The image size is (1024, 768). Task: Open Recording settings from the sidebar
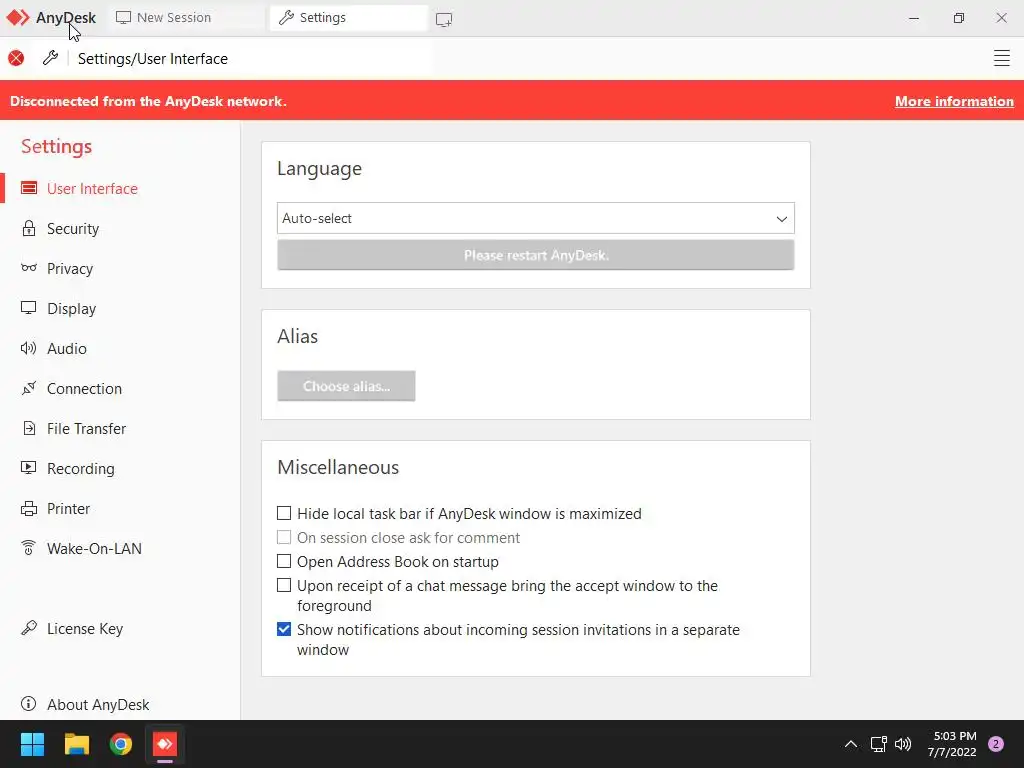pyautogui.click(x=80, y=468)
